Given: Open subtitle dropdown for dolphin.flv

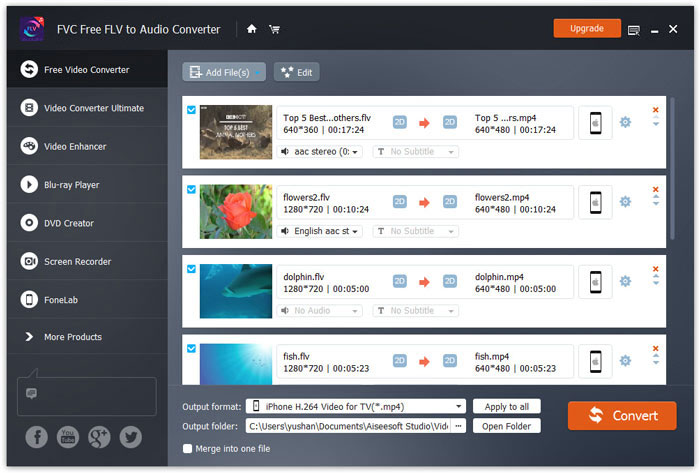Looking at the screenshot, I should pos(416,311).
